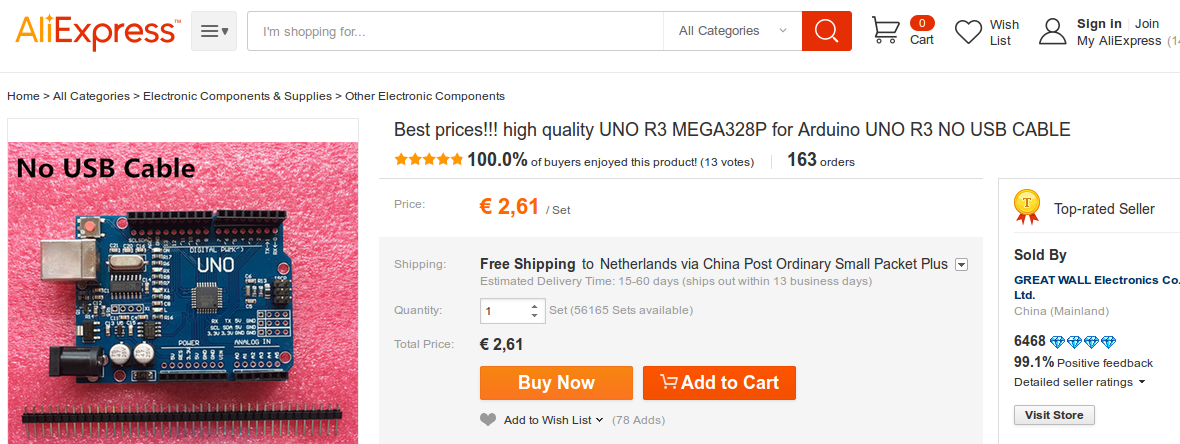
Task: Click the five-star product rating
Action: [x=428, y=159]
